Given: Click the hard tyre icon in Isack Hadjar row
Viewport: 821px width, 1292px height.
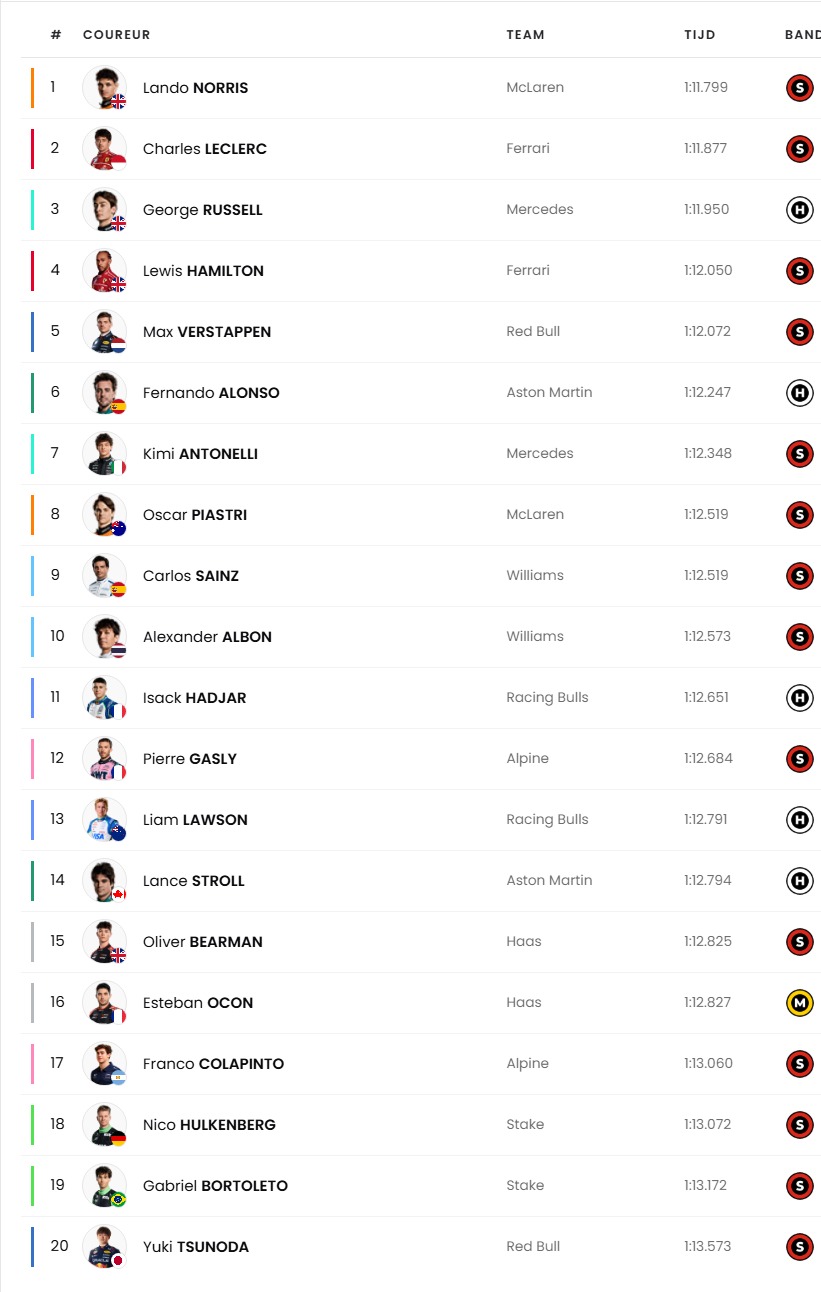Looking at the screenshot, I should pos(799,698).
